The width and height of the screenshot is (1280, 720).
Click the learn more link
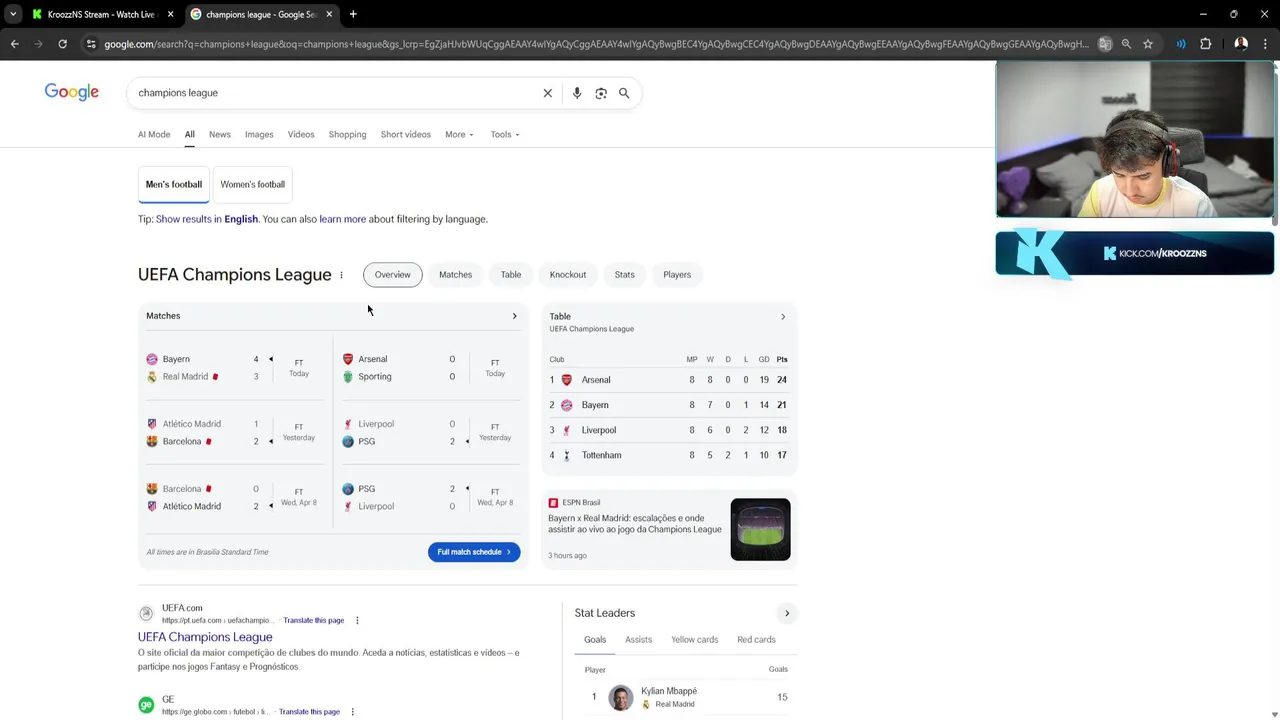point(342,219)
